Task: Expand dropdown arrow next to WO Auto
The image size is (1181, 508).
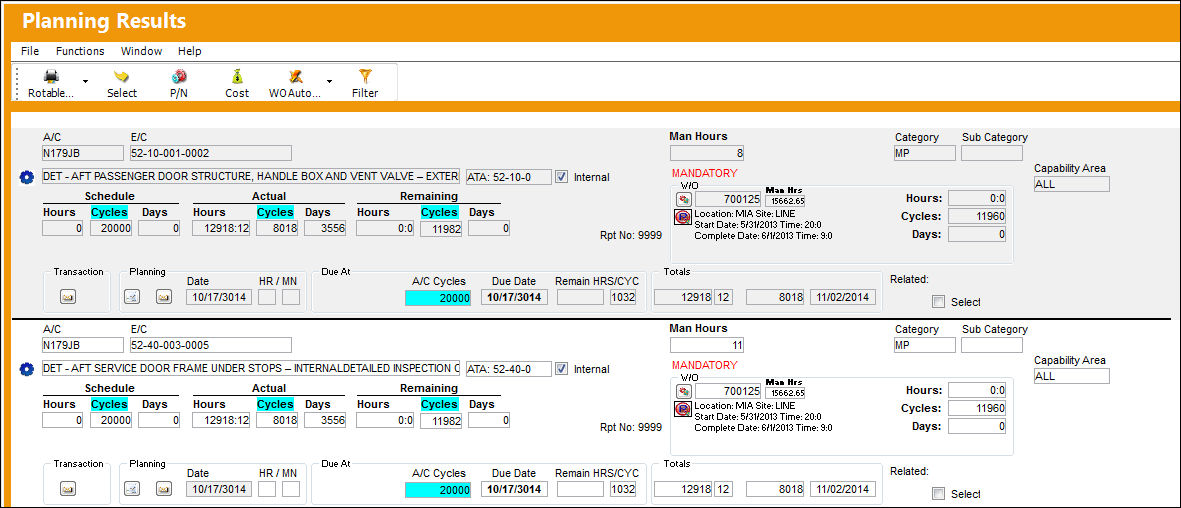Action: (329, 81)
